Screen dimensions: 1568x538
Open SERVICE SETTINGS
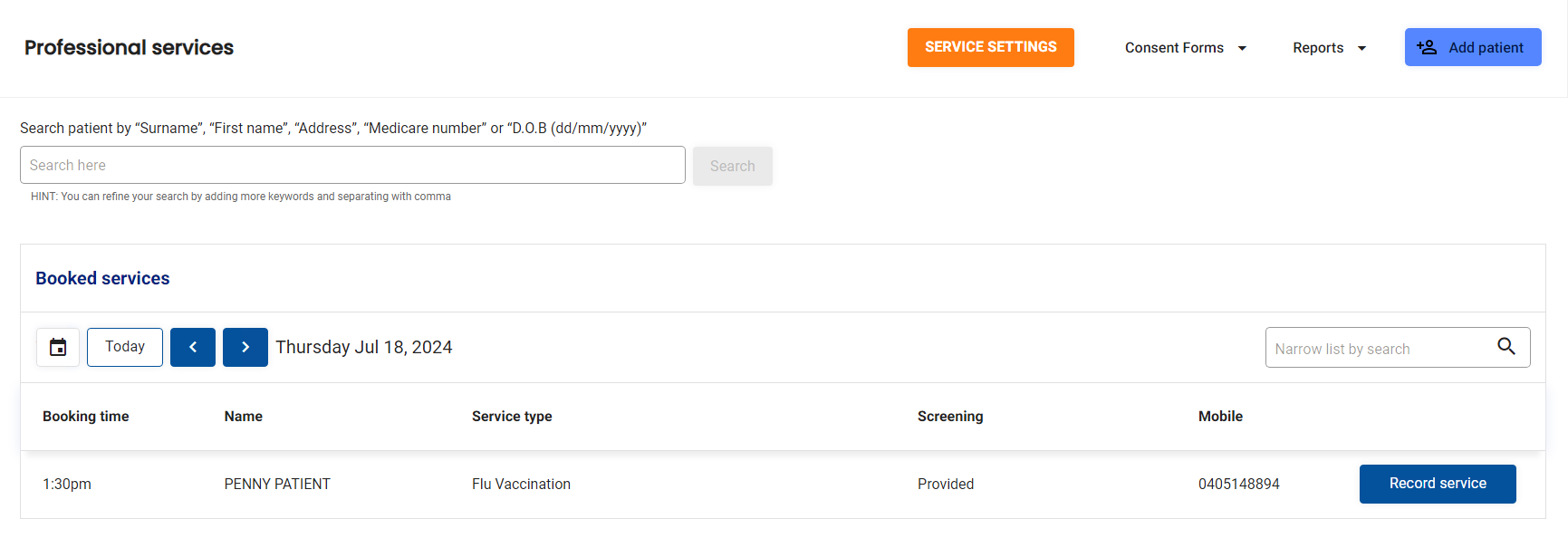tap(991, 47)
